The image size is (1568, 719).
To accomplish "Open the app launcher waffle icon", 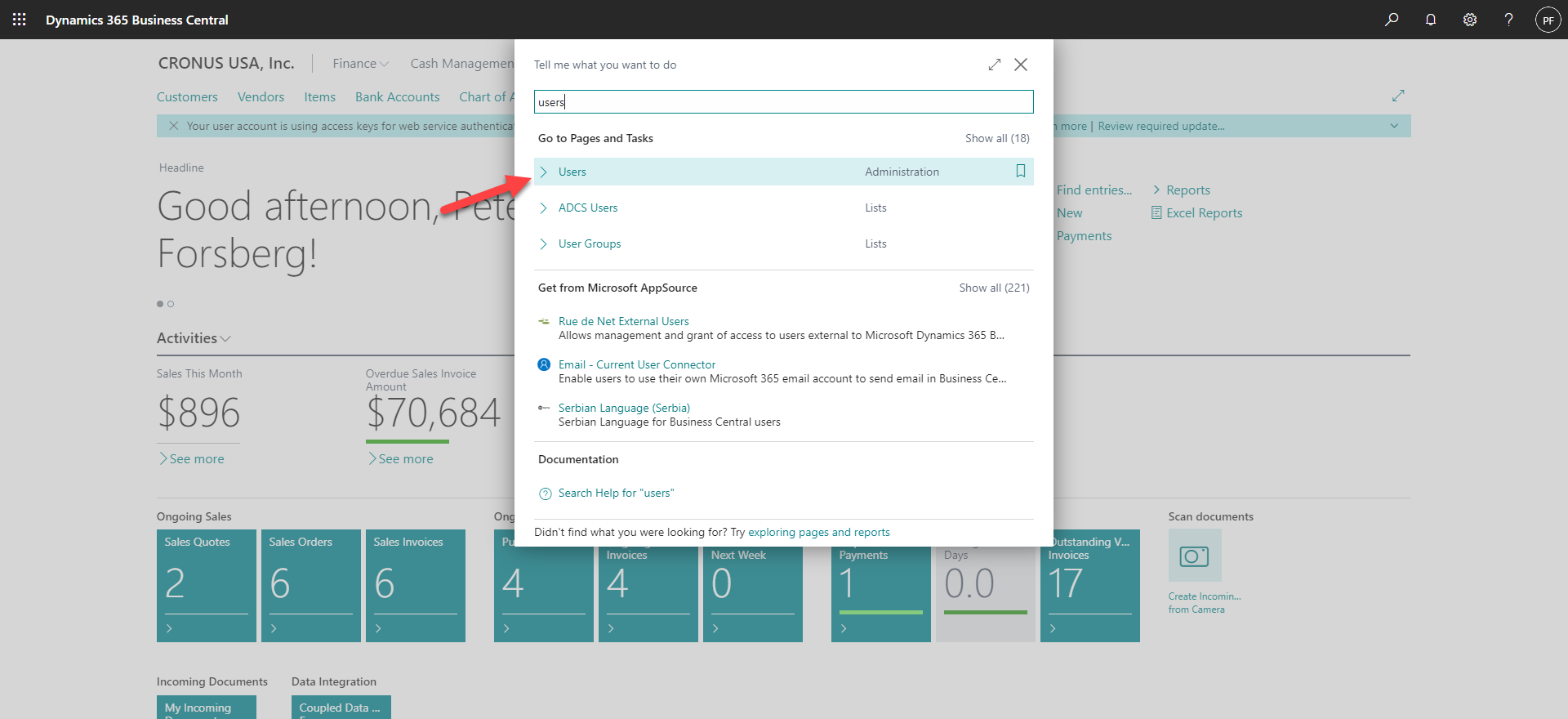I will (x=20, y=20).
